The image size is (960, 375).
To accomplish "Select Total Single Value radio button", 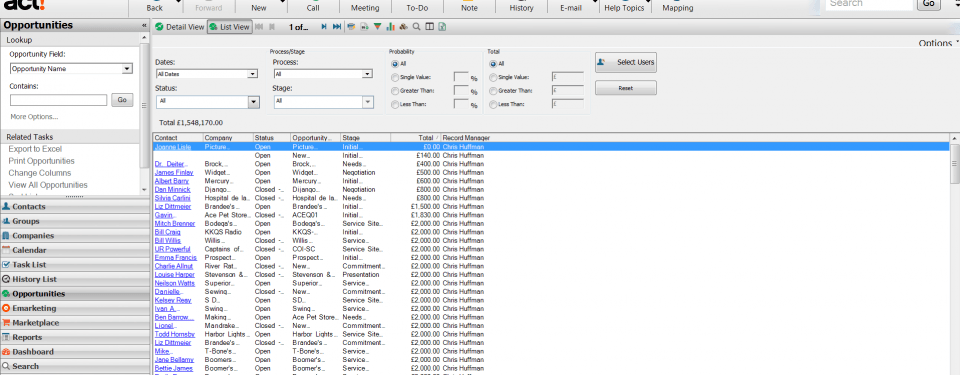I will point(492,77).
